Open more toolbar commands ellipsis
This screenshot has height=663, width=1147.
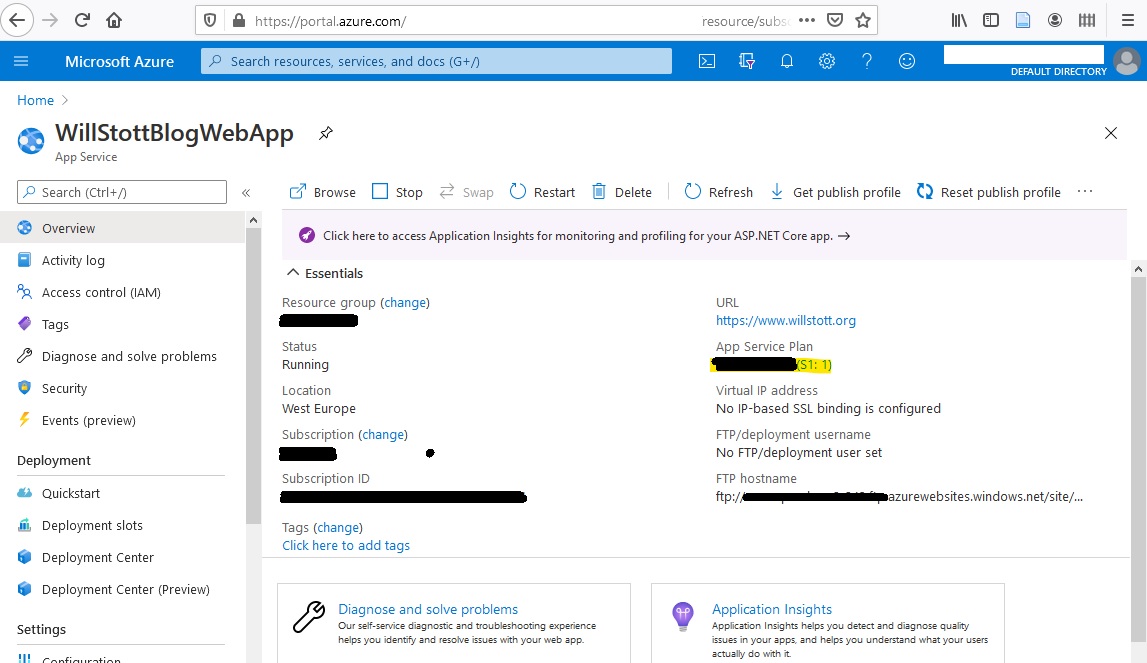[x=1085, y=191]
